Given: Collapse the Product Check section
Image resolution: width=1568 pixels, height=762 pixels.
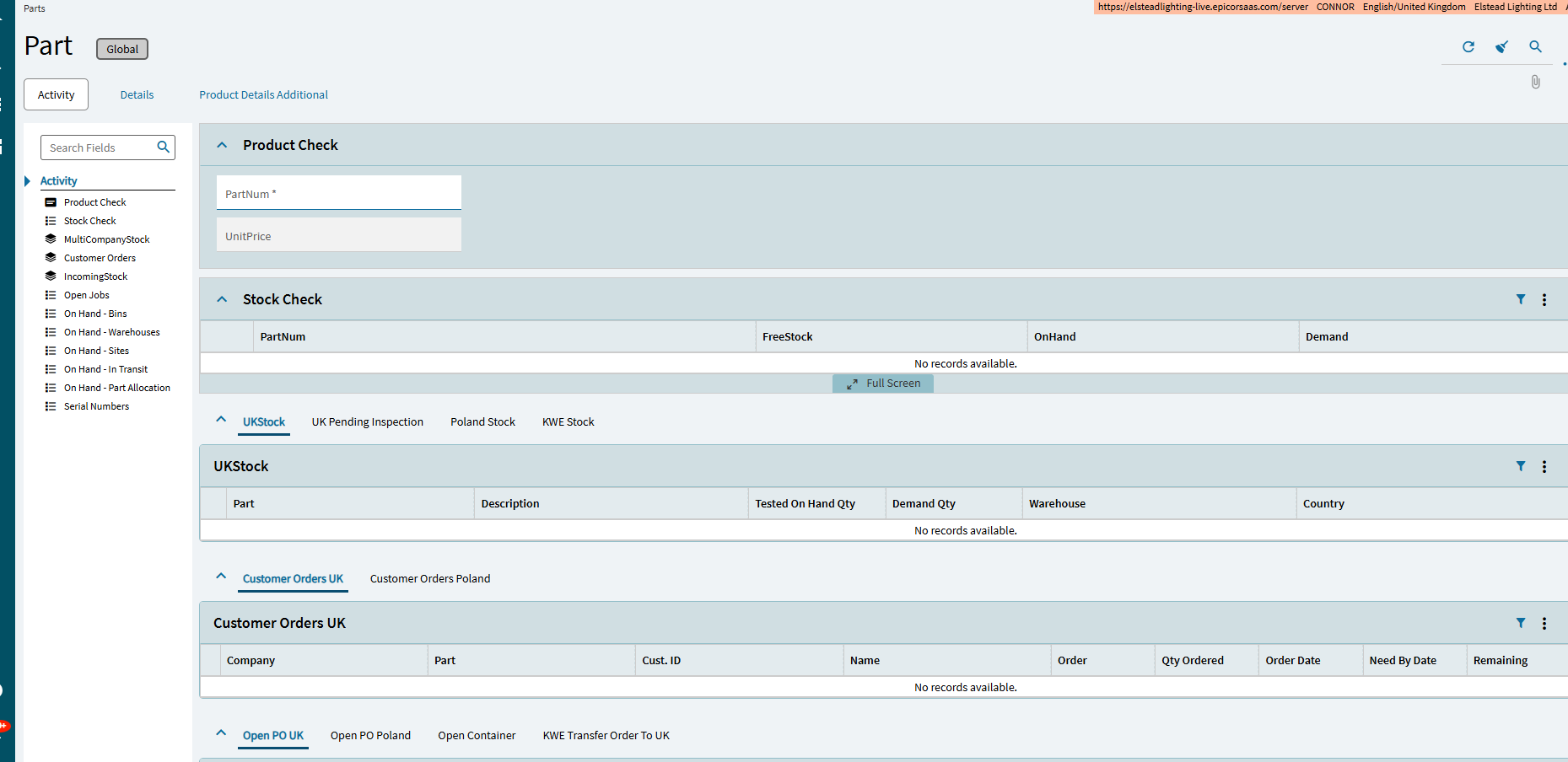Looking at the screenshot, I should click(x=221, y=144).
